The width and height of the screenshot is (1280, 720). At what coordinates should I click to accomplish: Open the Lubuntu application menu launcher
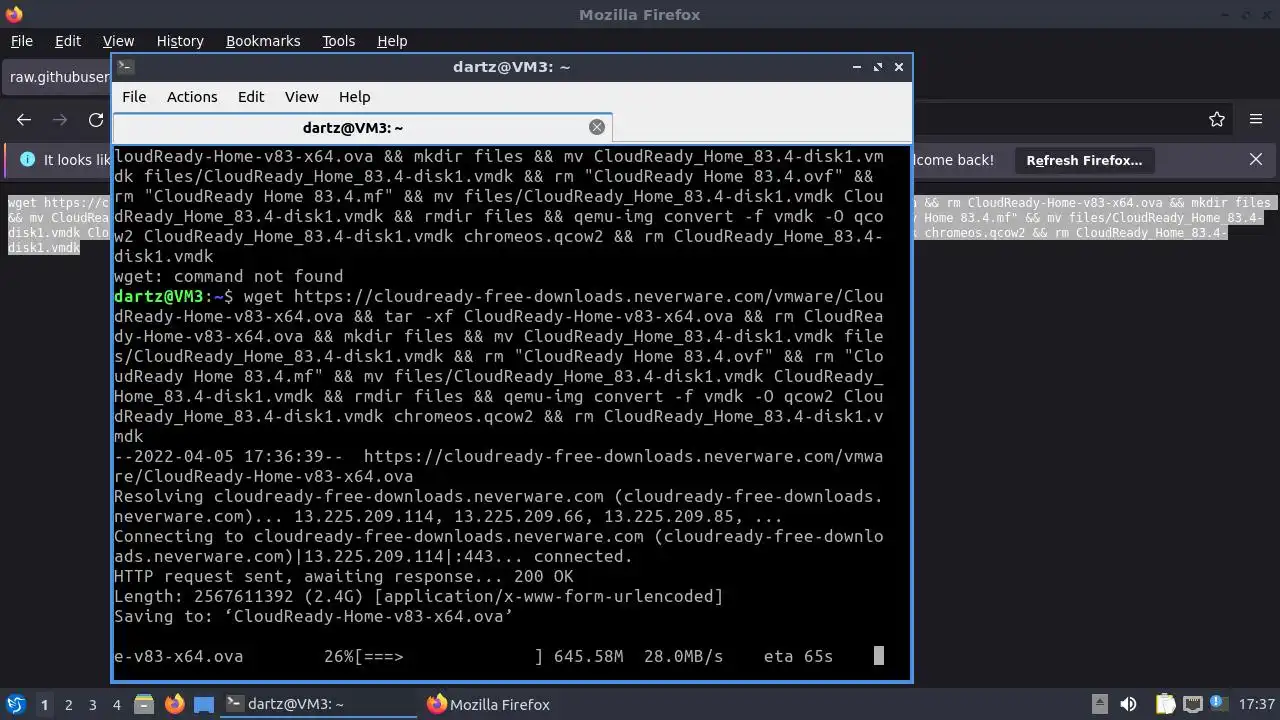[x=15, y=704]
